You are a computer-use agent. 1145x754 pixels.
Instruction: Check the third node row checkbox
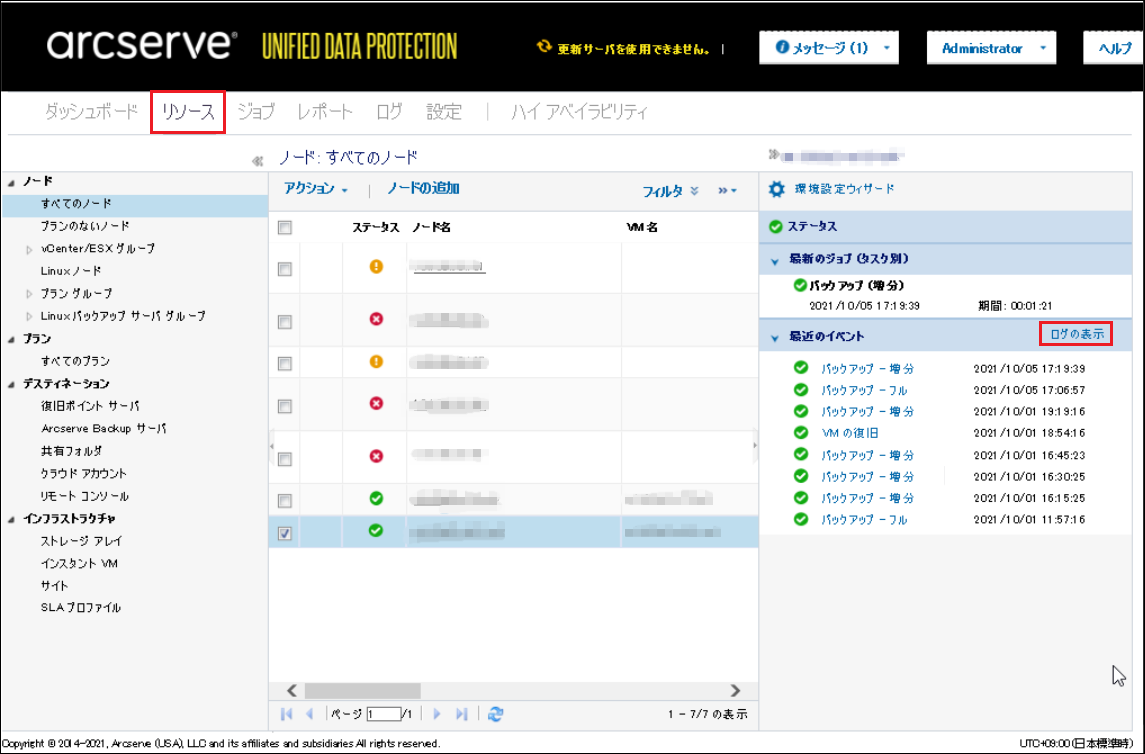(x=285, y=363)
